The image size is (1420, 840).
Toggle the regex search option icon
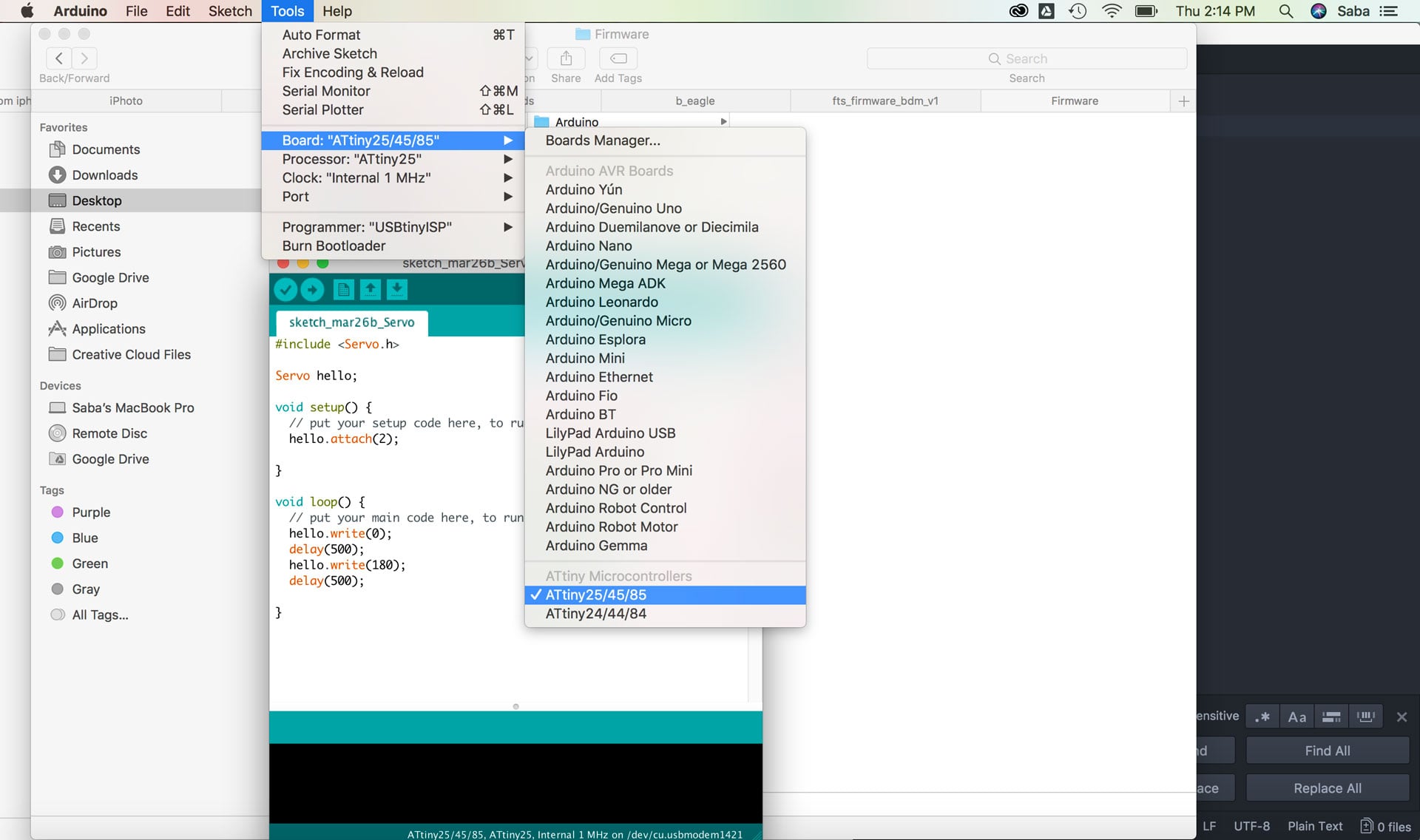[x=1262, y=717]
